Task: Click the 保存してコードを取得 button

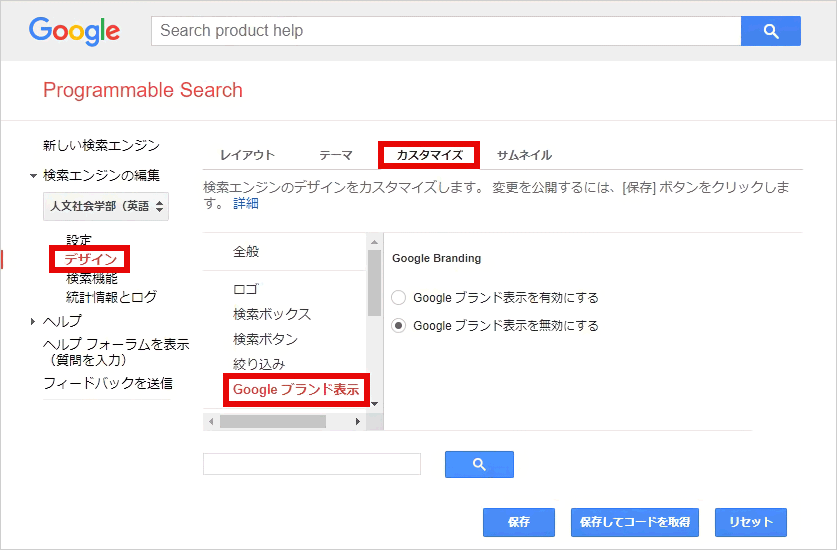Action: pos(635,522)
